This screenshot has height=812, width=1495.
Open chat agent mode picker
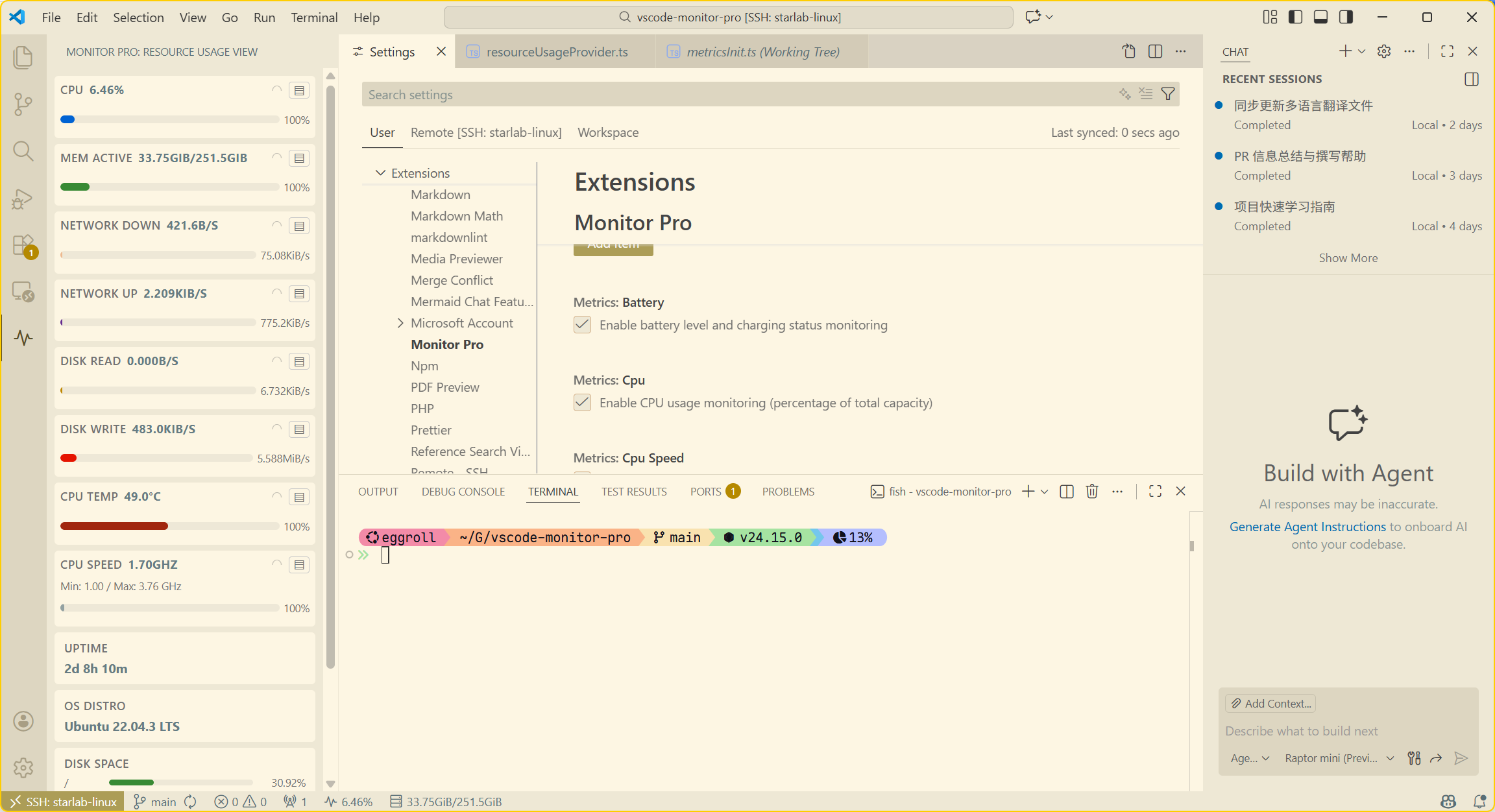coord(1250,758)
